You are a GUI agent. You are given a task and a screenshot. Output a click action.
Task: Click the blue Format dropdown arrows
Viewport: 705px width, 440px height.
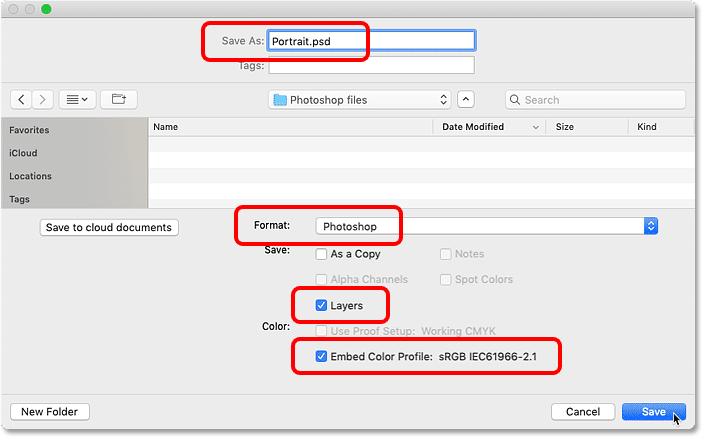[x=651, y=226]
